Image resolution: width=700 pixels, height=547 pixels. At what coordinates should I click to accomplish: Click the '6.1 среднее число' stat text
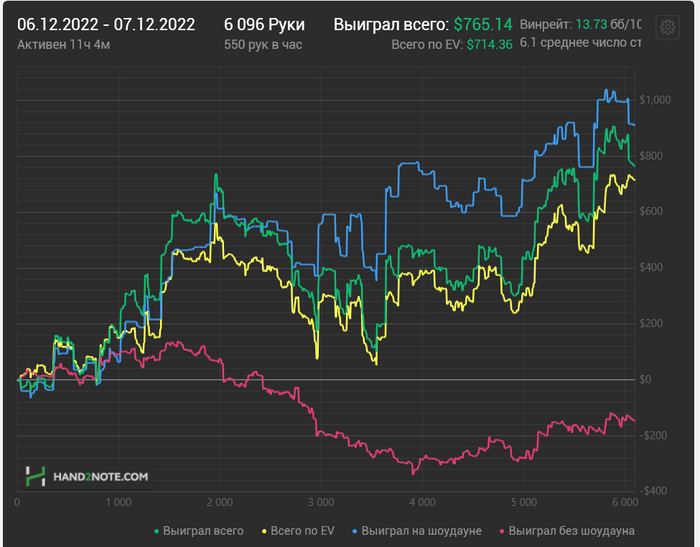(x=580, y=43)
